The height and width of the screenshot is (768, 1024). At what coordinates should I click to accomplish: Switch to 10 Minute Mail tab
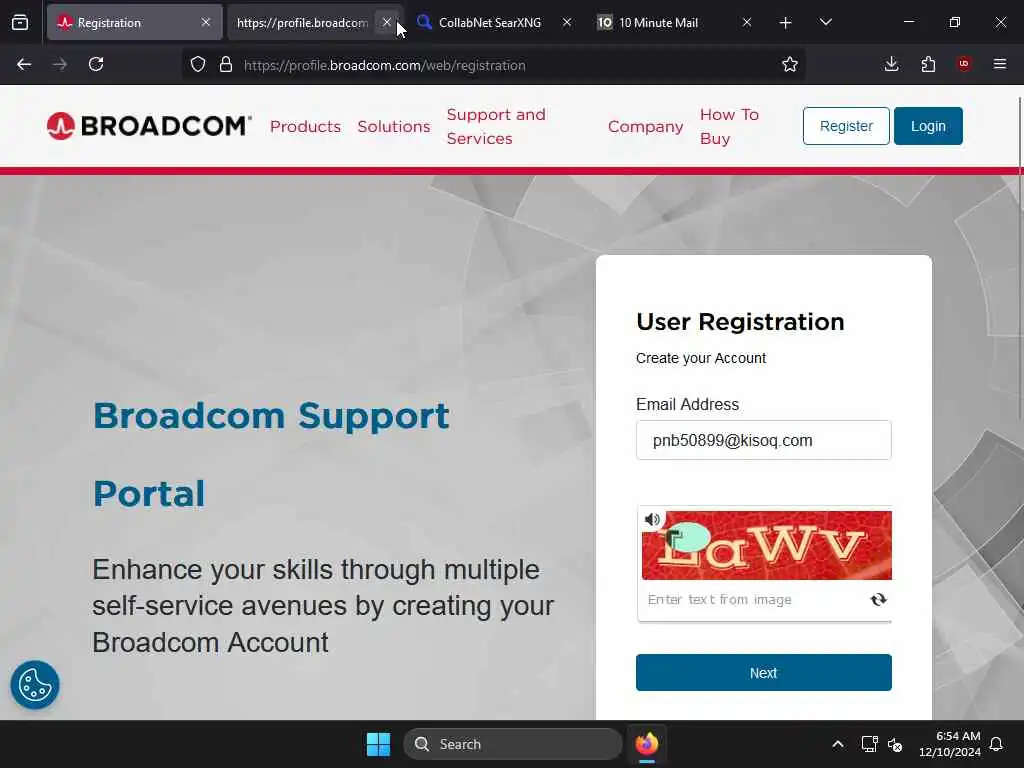pos(658,22)
